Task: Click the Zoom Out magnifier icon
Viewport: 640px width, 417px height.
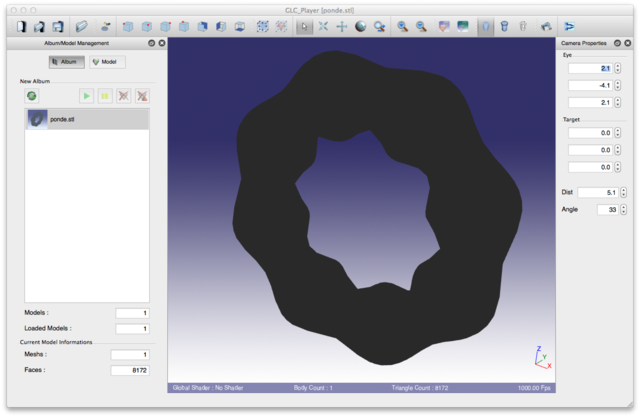Action: point(421,27)
